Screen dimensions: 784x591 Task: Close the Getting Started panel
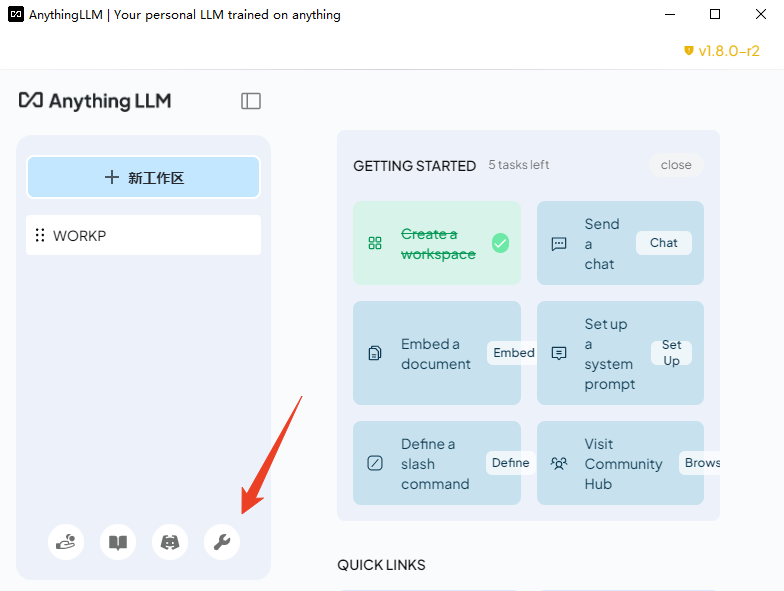click(x=676, y=165)
